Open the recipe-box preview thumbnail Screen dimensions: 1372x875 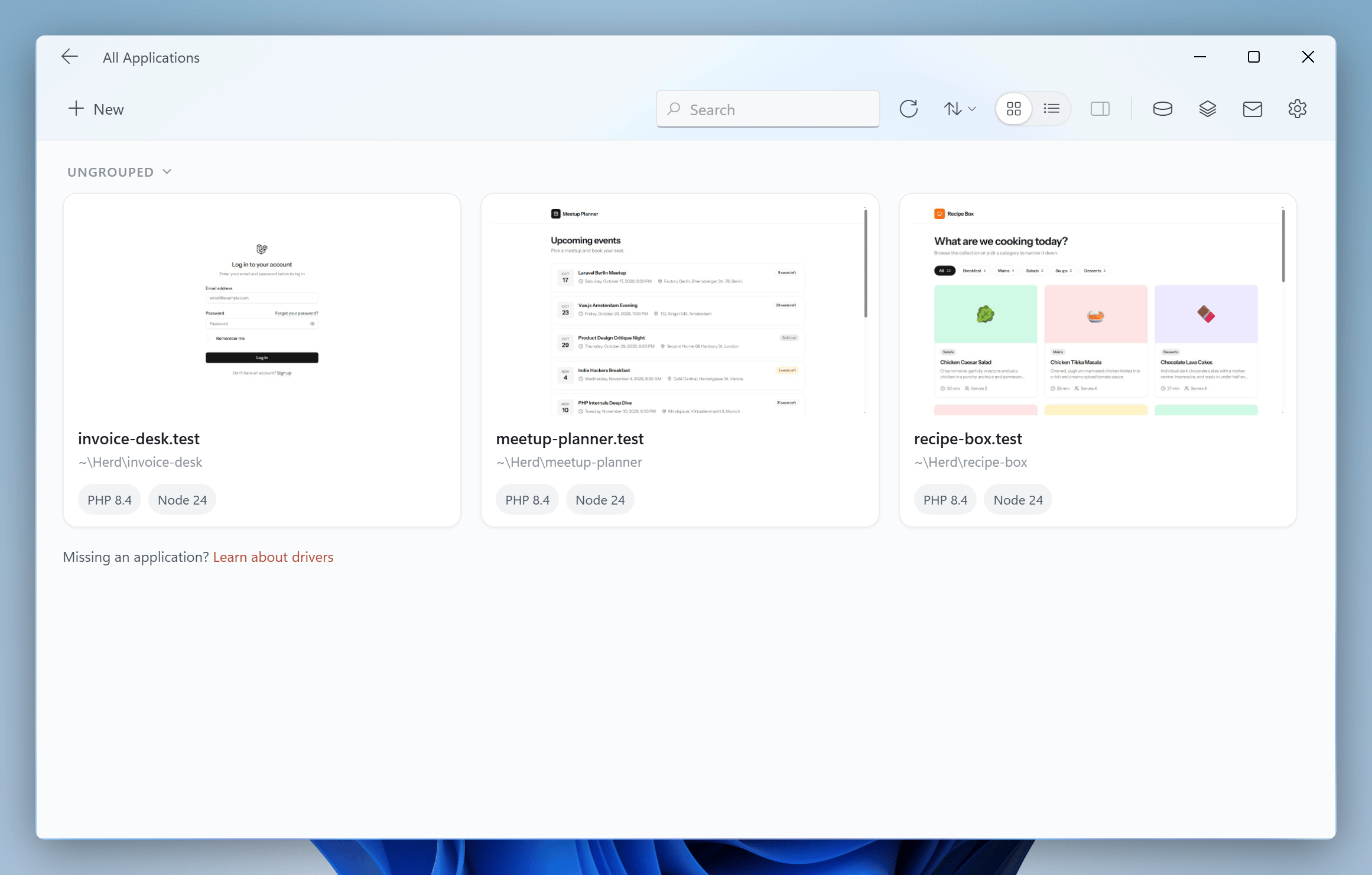point(1097,310)
